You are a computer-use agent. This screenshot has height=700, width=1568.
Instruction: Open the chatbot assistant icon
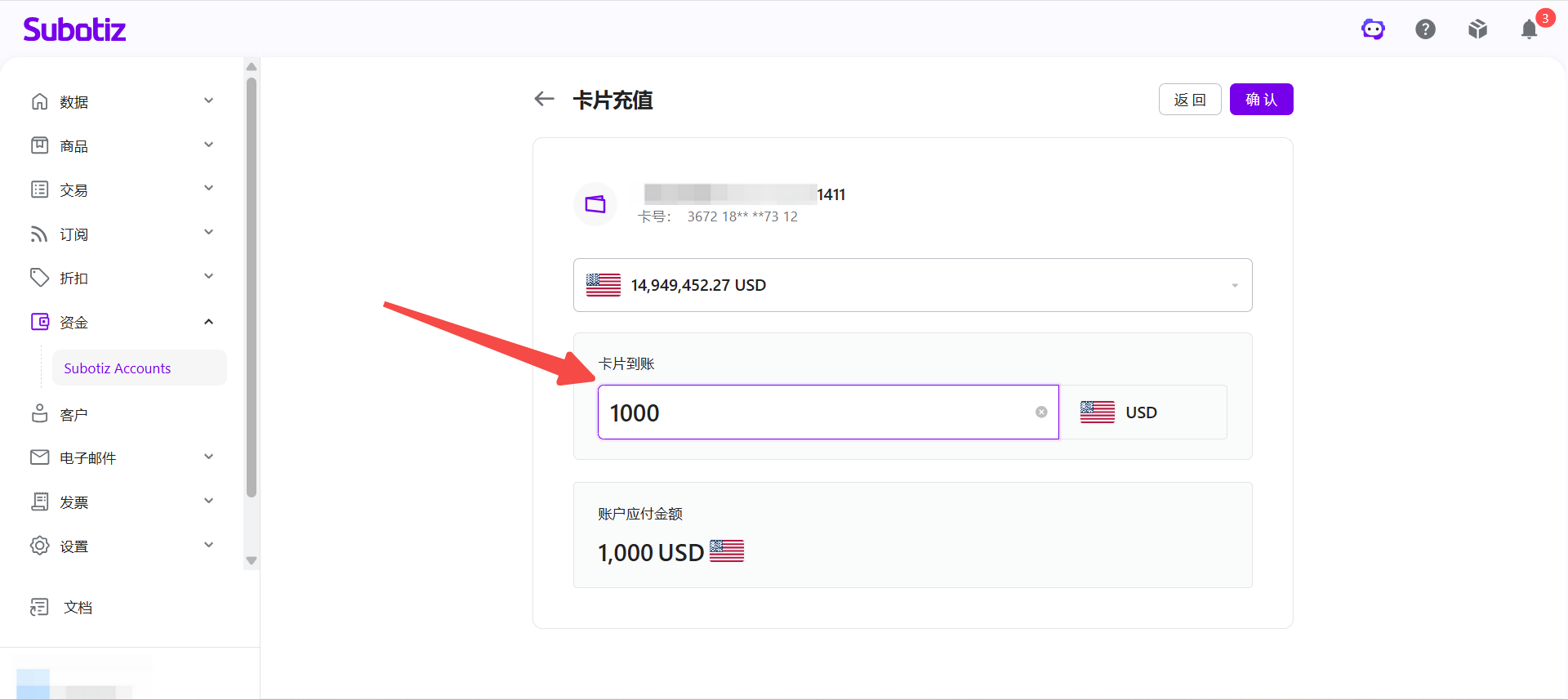tap(1373, 29)
